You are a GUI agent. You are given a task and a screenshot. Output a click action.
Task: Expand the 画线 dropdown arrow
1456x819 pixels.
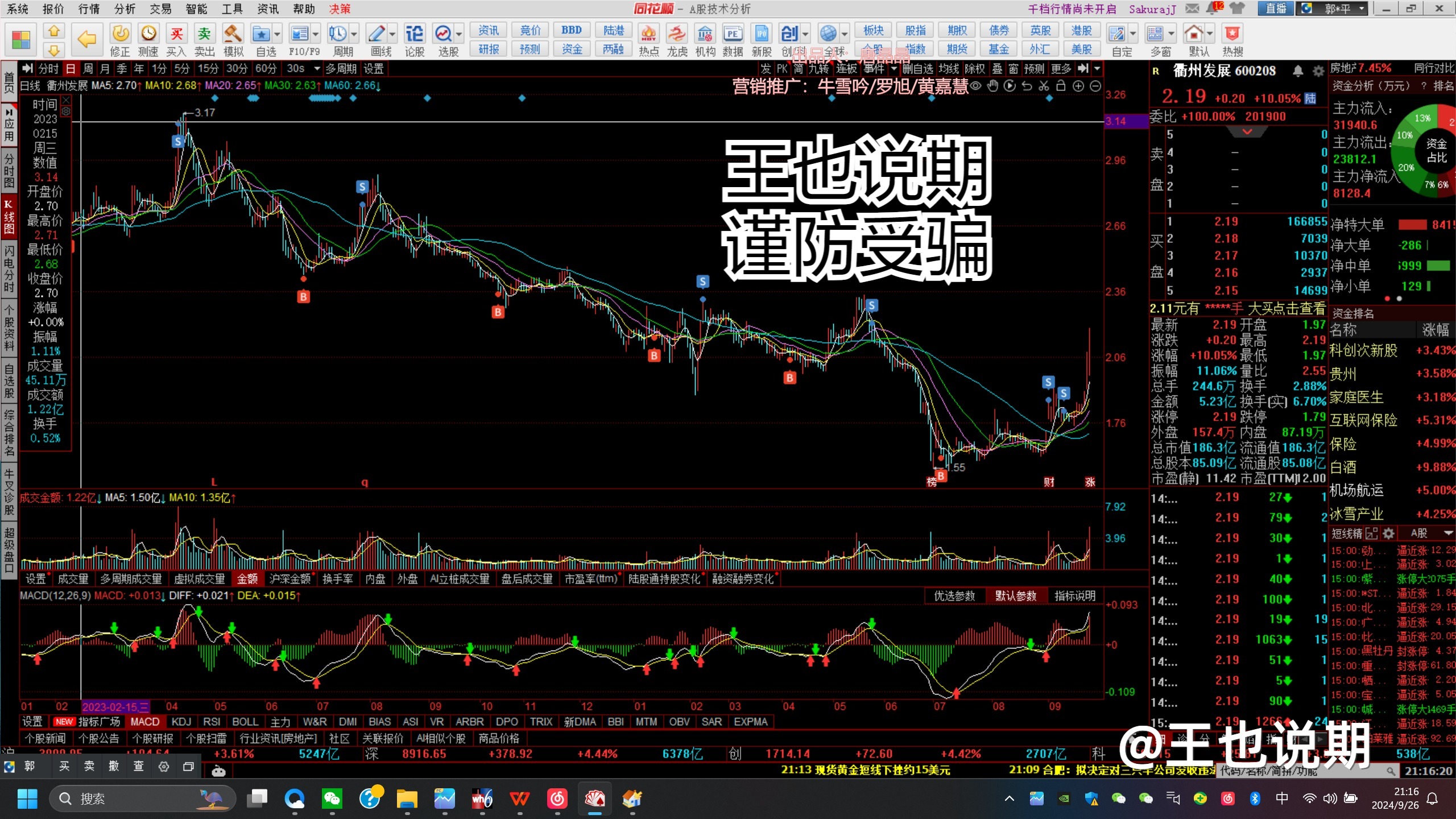pos(392,34)
